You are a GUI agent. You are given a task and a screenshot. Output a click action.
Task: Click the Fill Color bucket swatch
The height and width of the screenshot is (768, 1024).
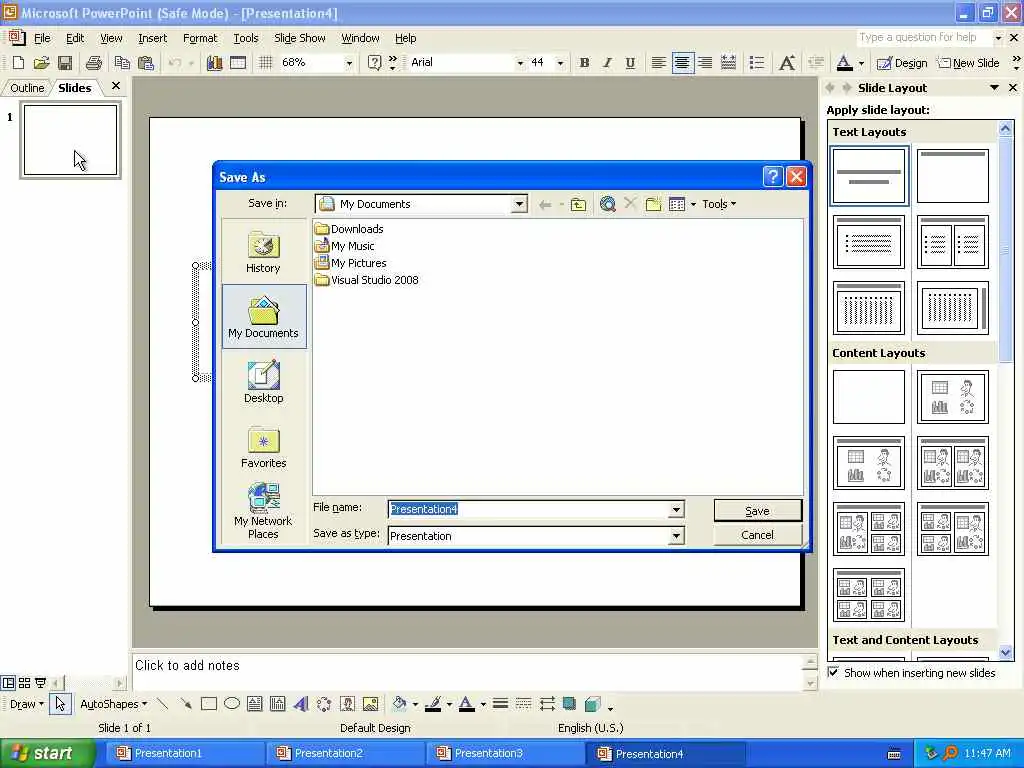click(x=399, y=704)
